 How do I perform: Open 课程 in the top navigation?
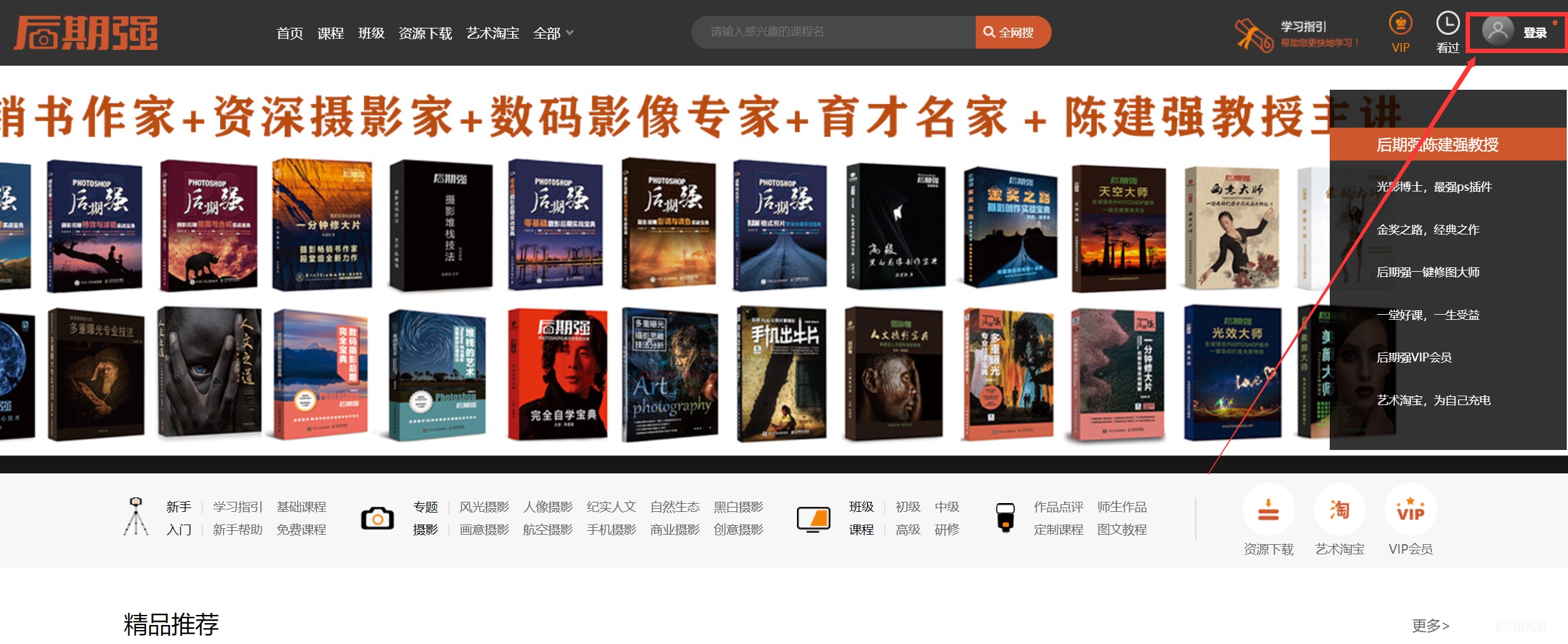coord(331,33)
